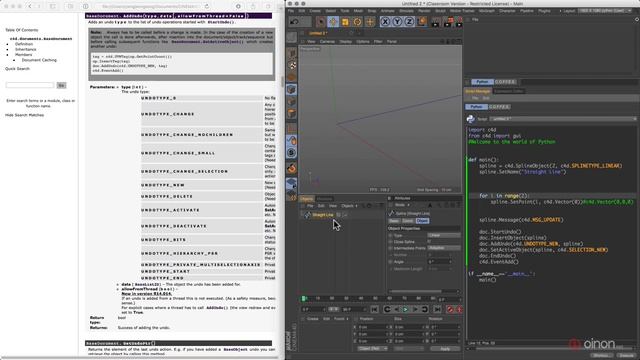
Task: Open the Object (Rel) dropdown in Coordinates
Action: coord(372,349)
